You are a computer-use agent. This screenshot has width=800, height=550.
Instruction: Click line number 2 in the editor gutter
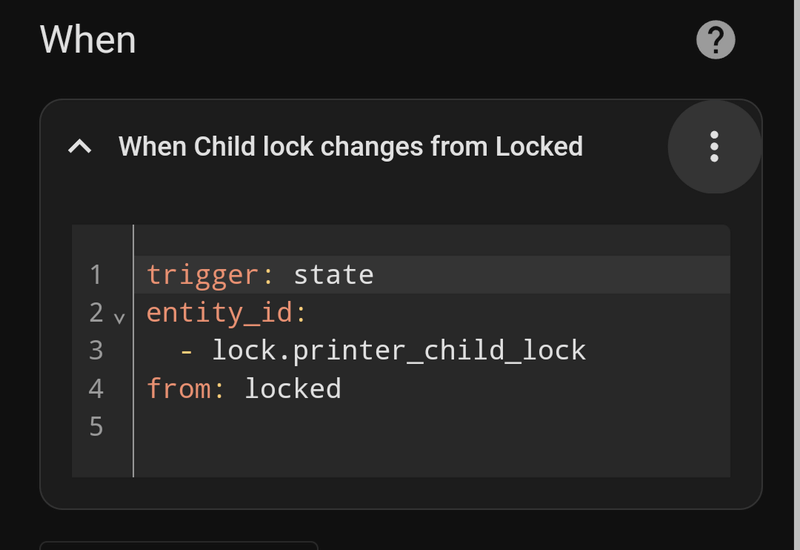96,312
